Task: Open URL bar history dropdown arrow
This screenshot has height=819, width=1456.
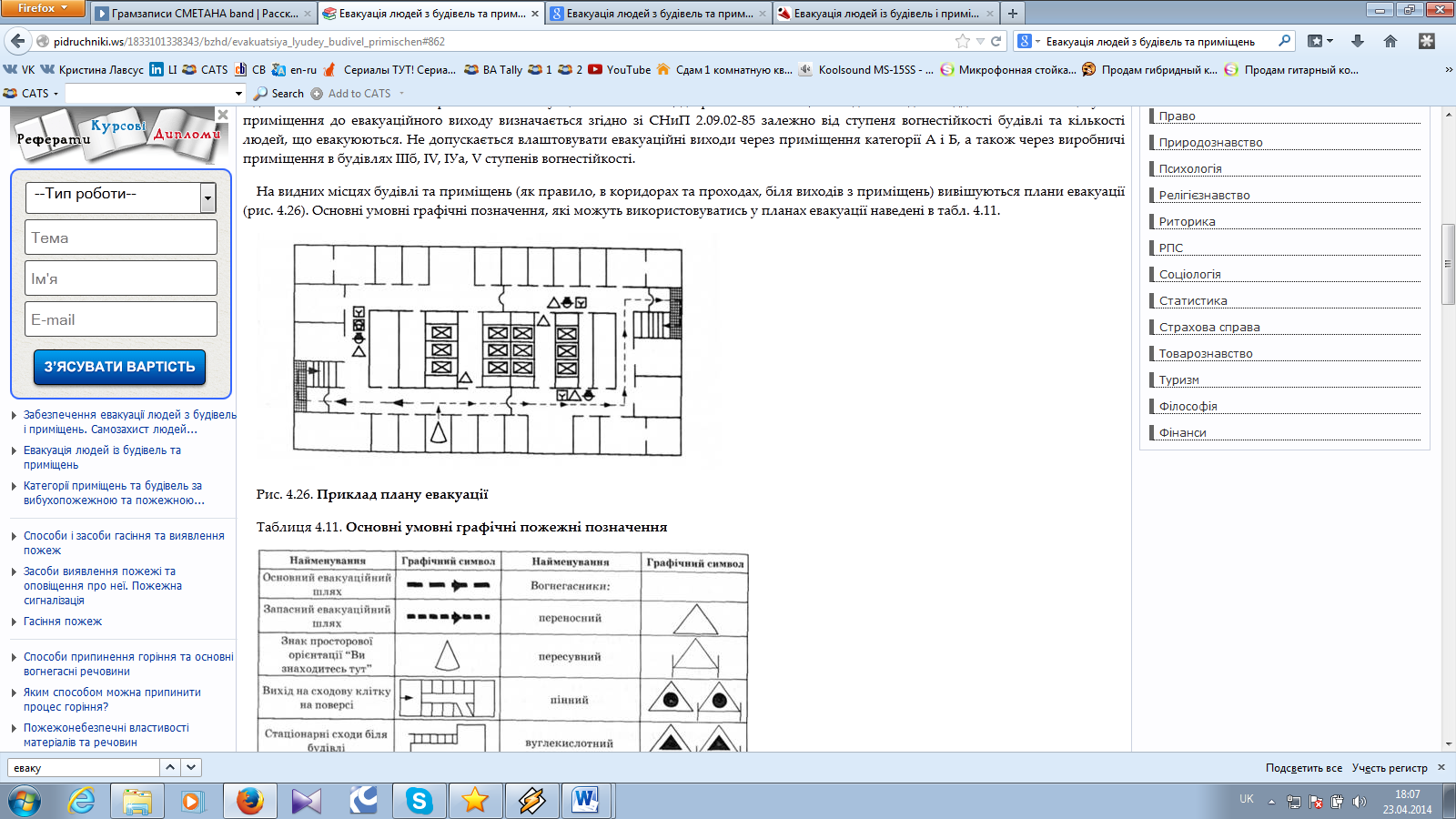Action: tap(980, 41)
